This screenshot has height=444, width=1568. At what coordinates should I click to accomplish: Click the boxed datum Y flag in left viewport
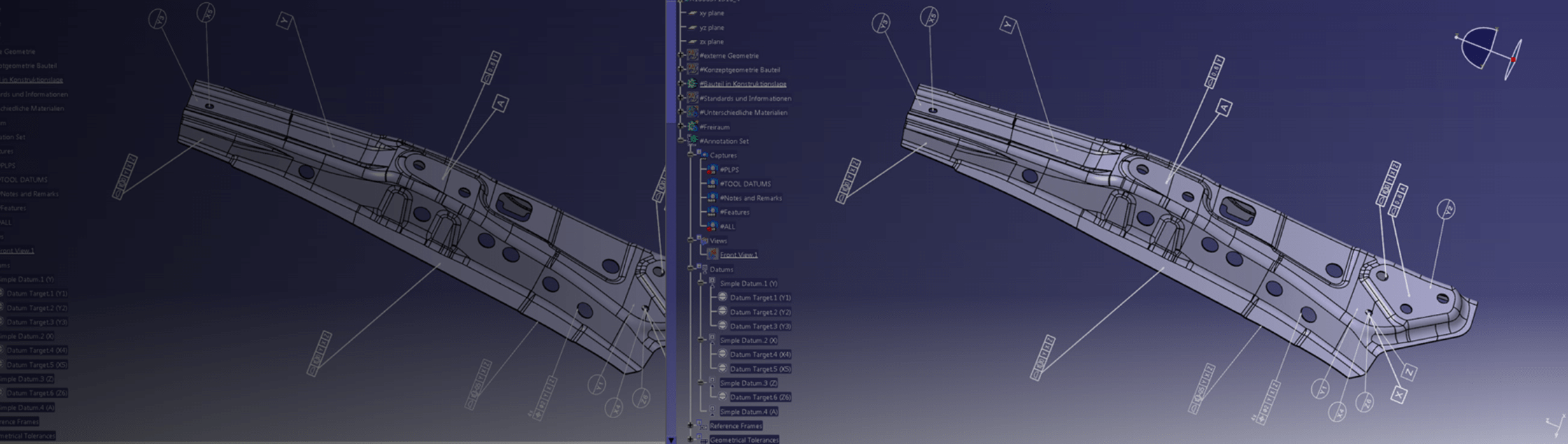pos(284,21)
